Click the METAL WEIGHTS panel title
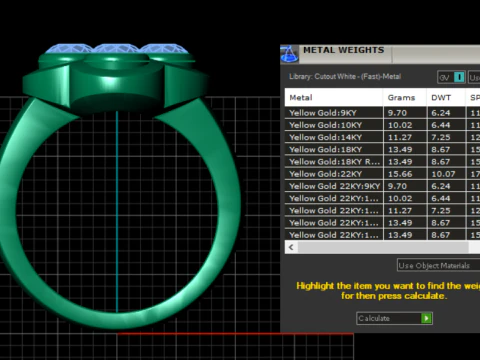This screenshot has width=480, height=360. click(x=343, y=50)
